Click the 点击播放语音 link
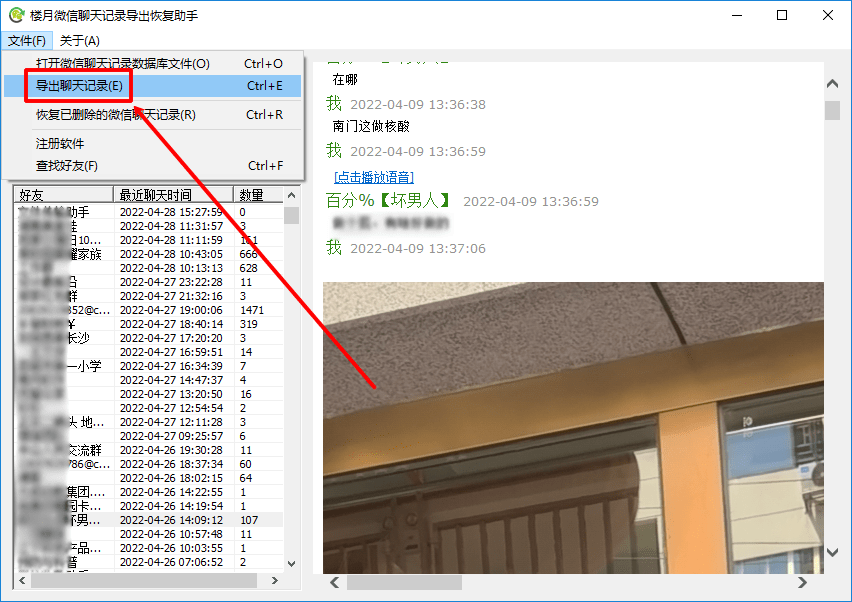 pos(374,177)
